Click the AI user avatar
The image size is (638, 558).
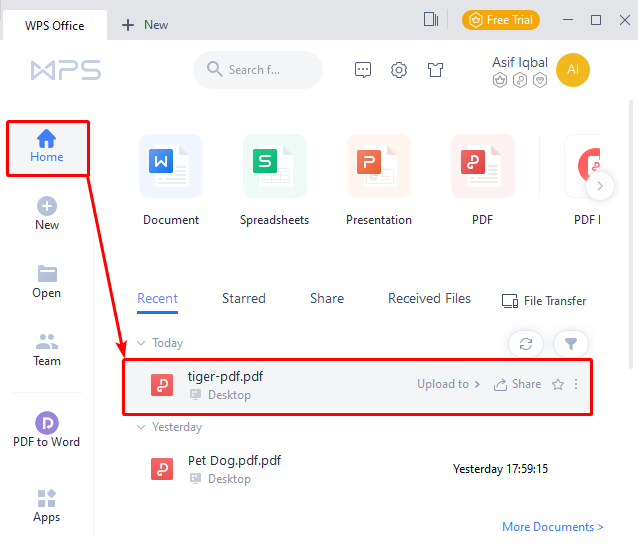click(572, 70)
